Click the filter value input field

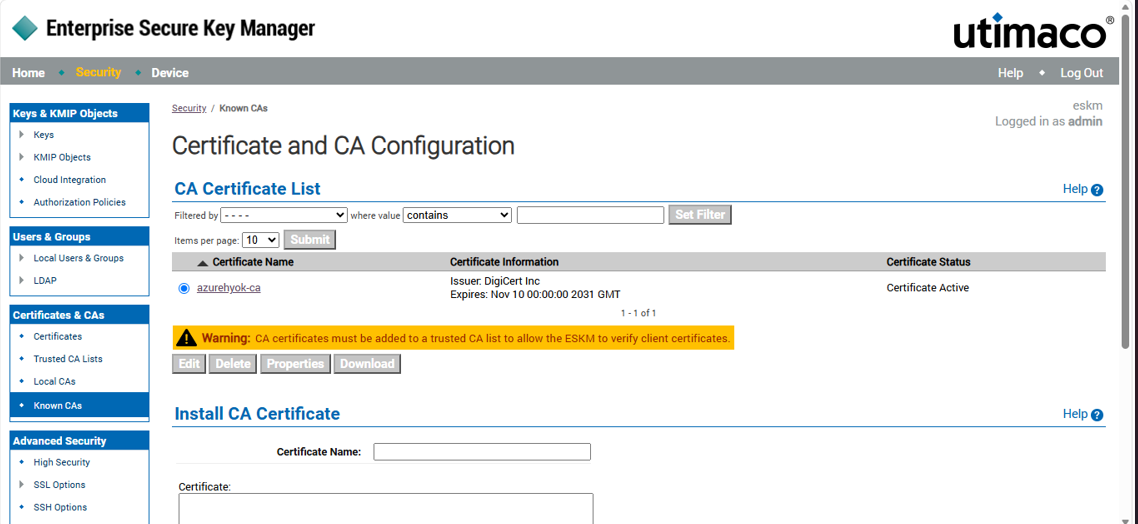pos(590,216)
